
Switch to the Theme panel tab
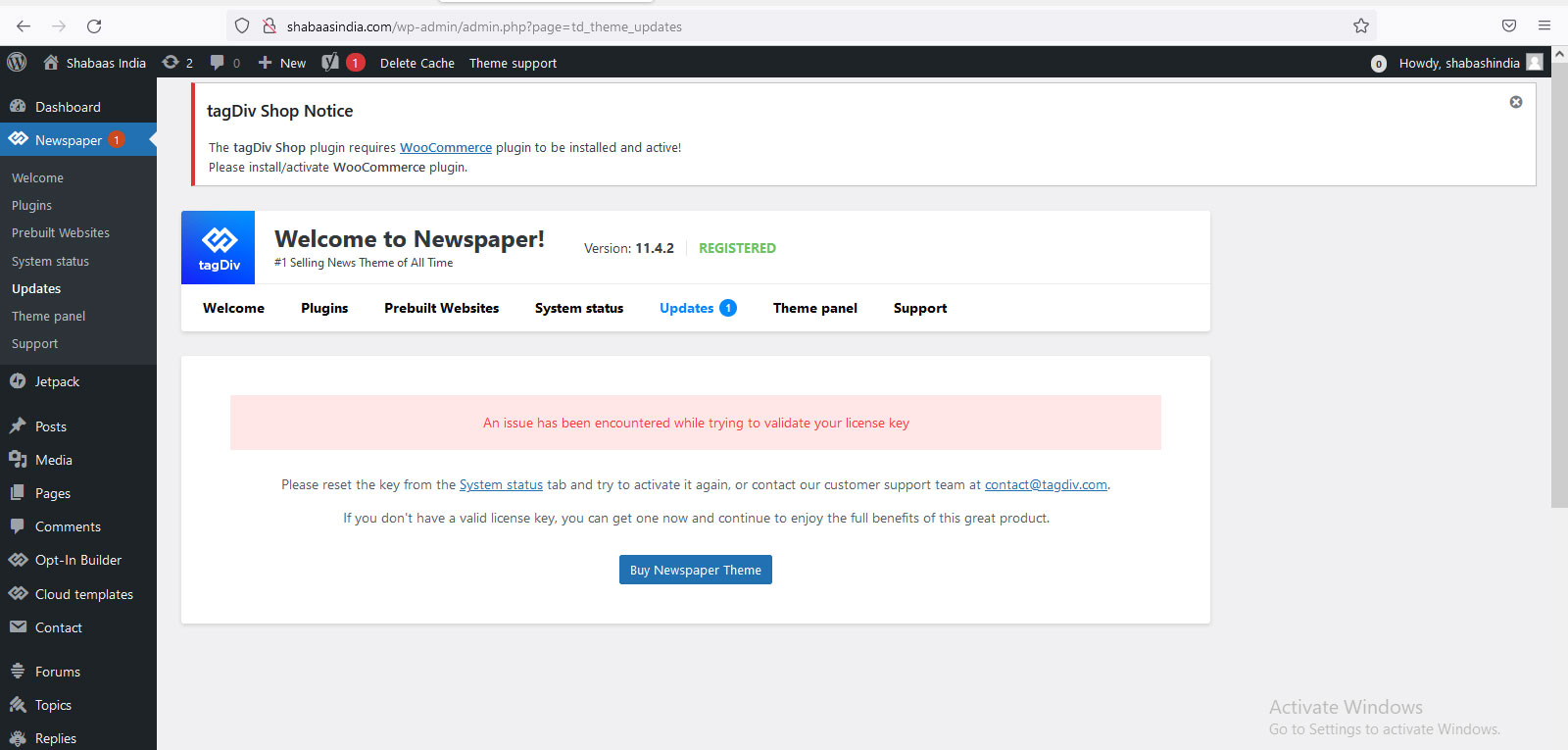814,308
